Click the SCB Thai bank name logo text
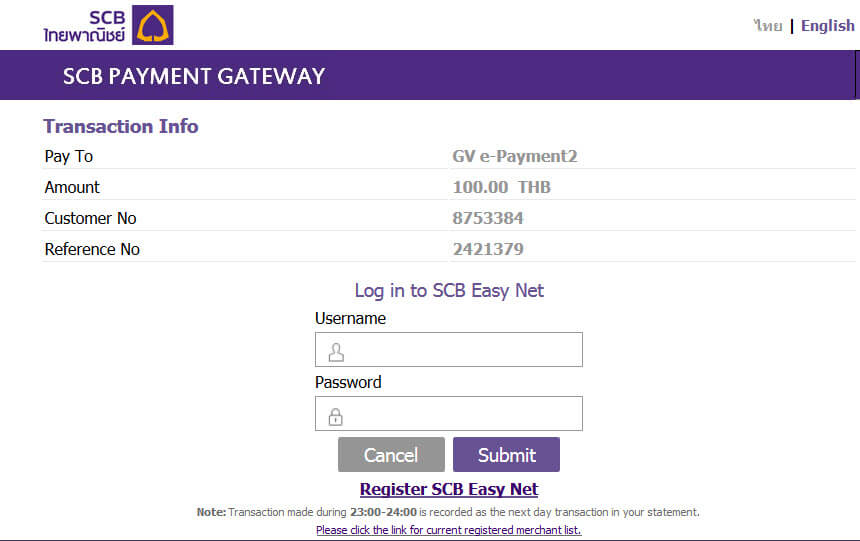This screenshot has height=541, width=860. tap(85, 26)
